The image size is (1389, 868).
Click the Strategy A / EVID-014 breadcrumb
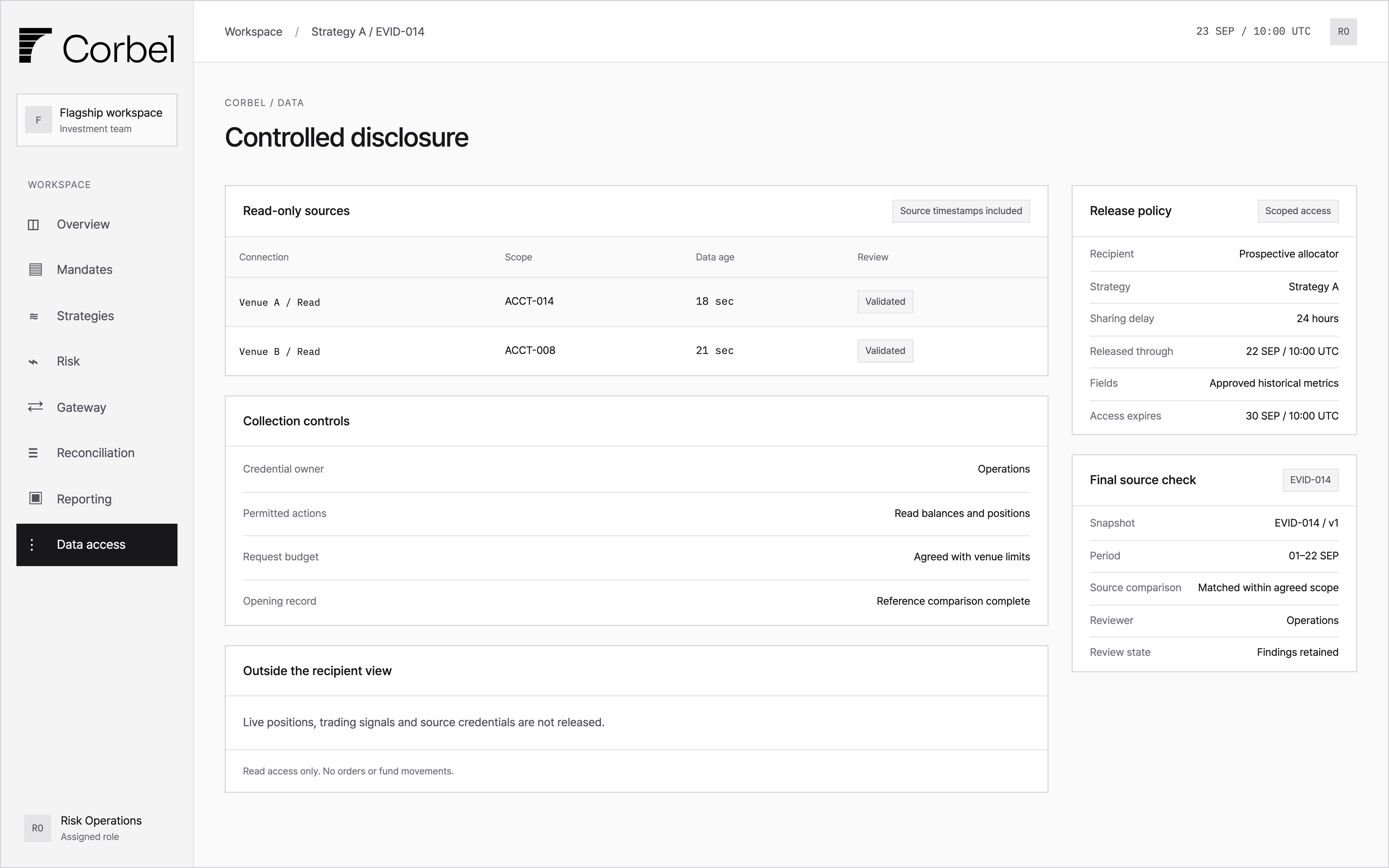(x=368, y=32)
